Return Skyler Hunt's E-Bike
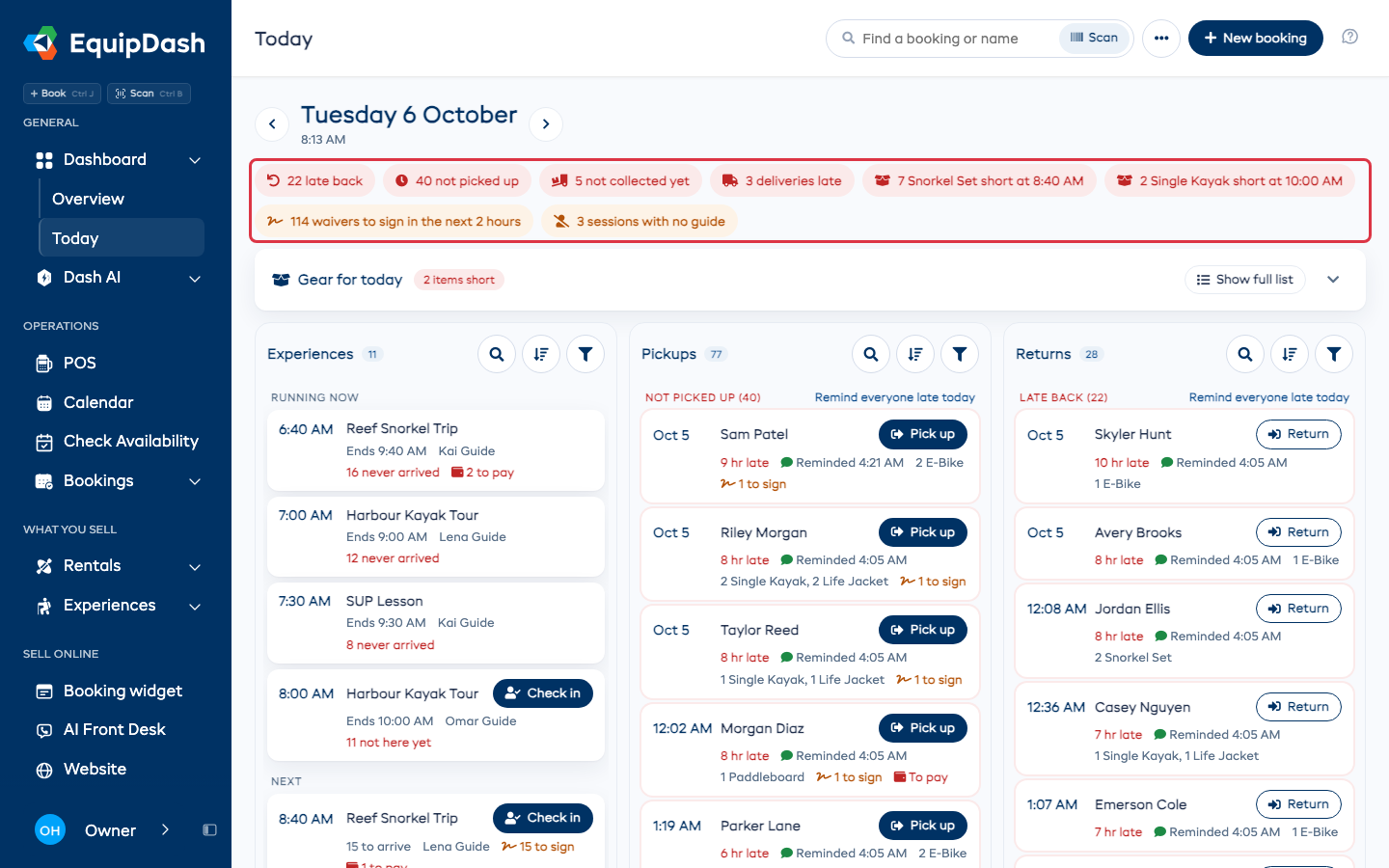 tap(1298, 434)
